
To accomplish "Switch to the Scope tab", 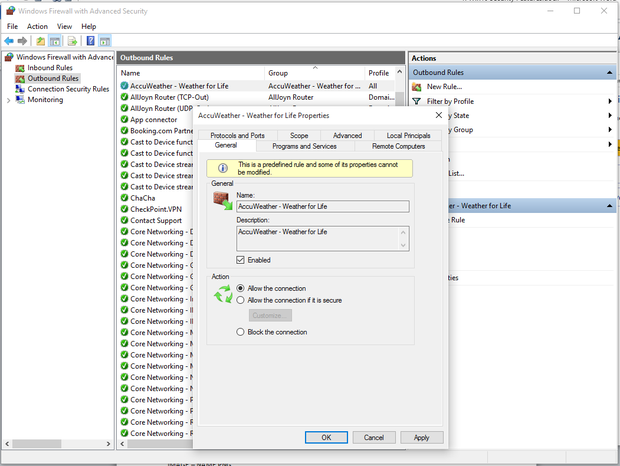I will [299, 135].
